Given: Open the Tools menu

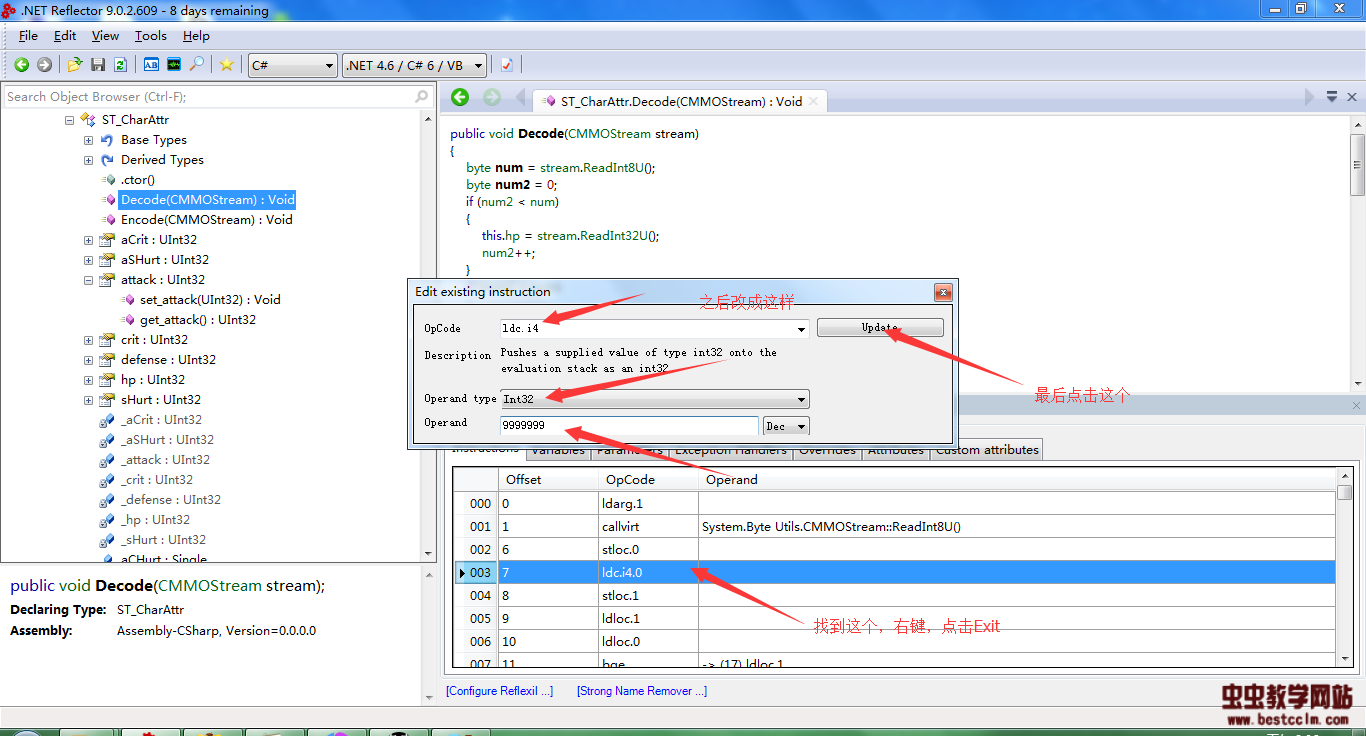Looking at the screenshot, I should tap(151, 36).
